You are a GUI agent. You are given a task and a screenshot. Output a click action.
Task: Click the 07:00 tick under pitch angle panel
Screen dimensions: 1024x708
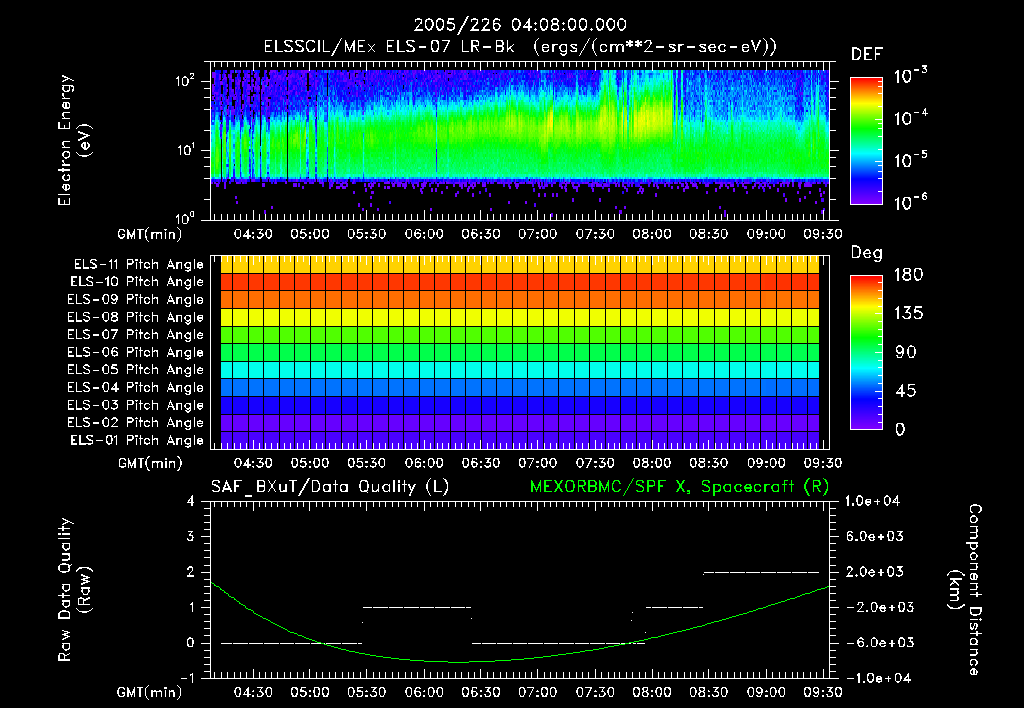point(538,463)
